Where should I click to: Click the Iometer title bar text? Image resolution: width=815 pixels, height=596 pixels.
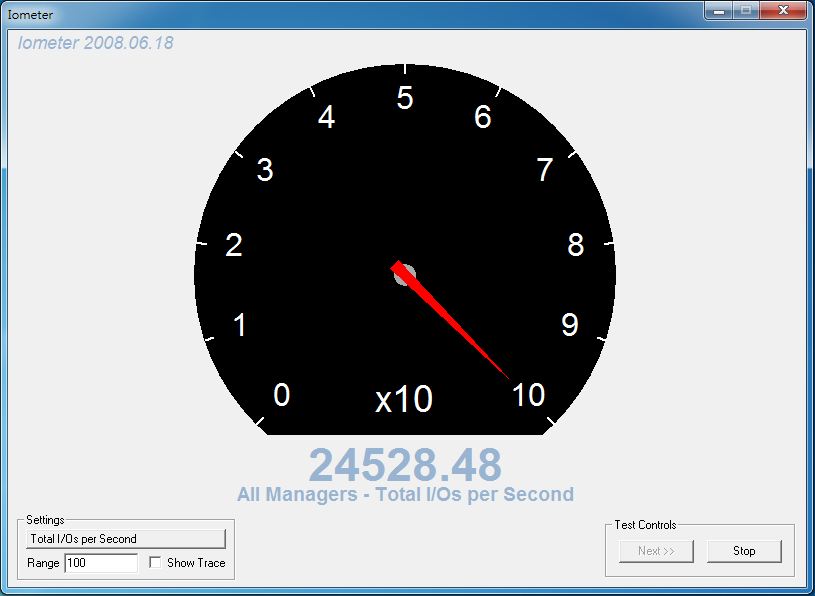pyautogui.click(x=31, y=15)
